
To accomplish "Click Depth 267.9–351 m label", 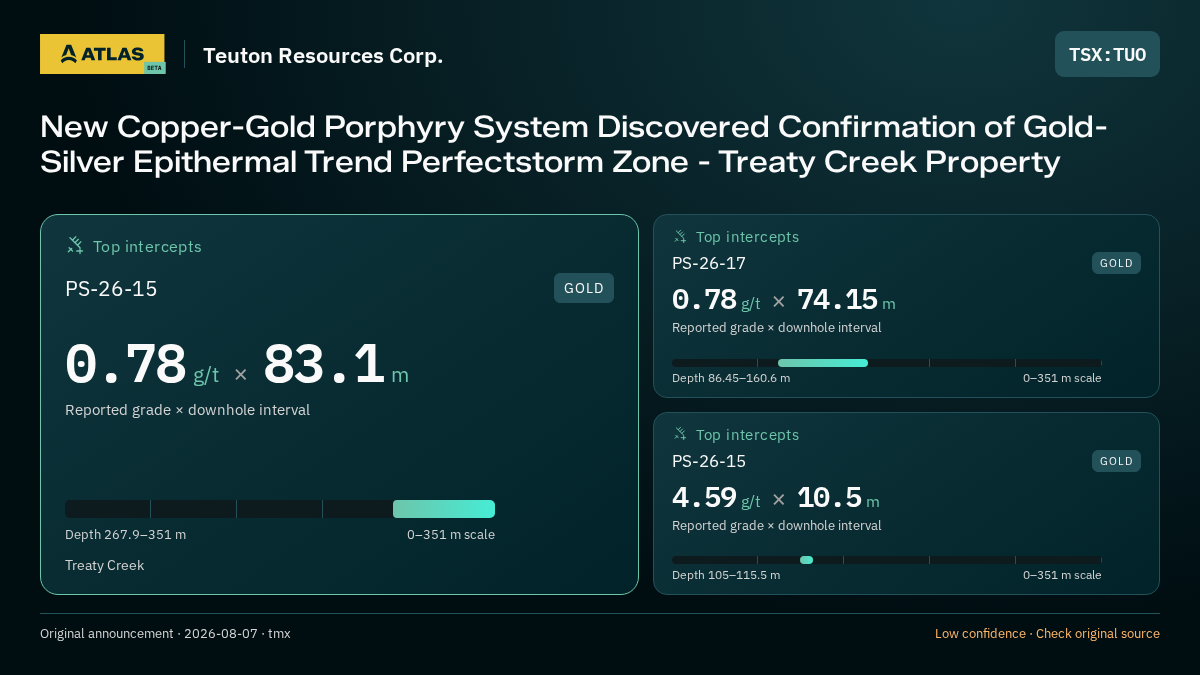I will [125, 534].
